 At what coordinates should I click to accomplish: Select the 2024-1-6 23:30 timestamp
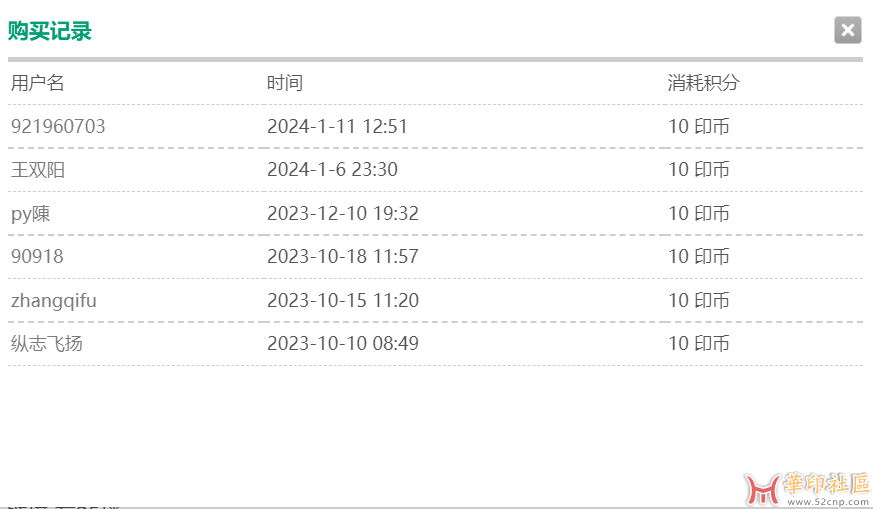point(332,170)
